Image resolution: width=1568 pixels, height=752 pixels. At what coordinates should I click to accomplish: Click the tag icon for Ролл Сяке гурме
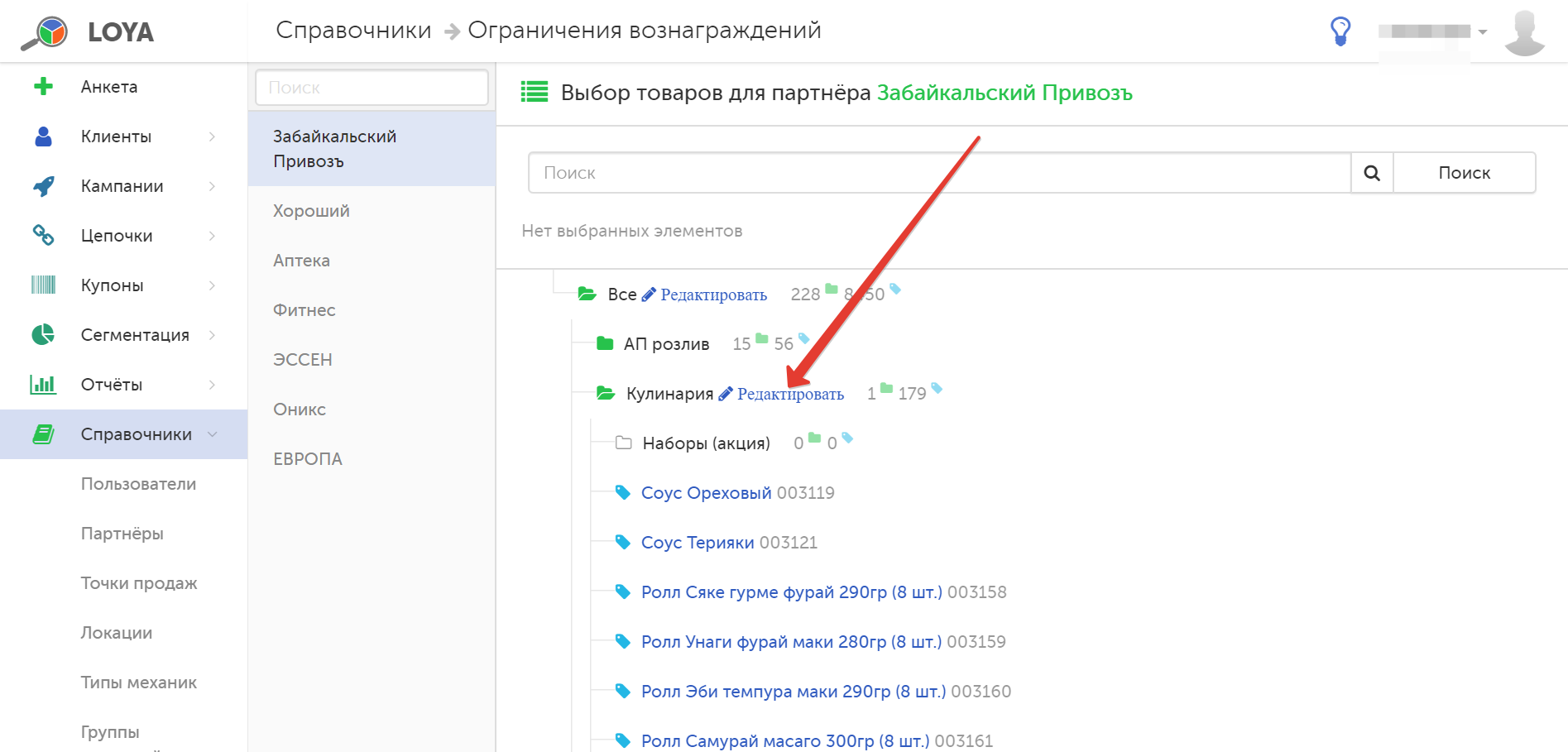tap(623, 592)
